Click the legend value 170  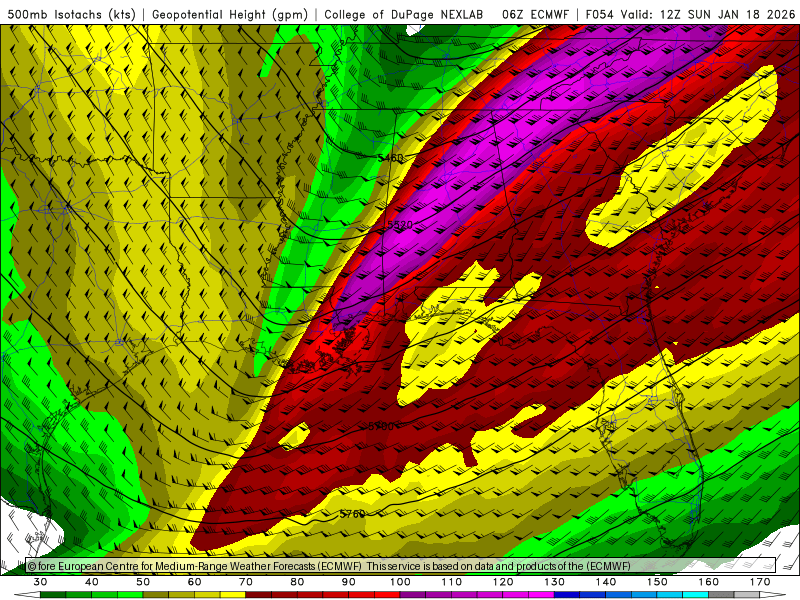point(760,582)
